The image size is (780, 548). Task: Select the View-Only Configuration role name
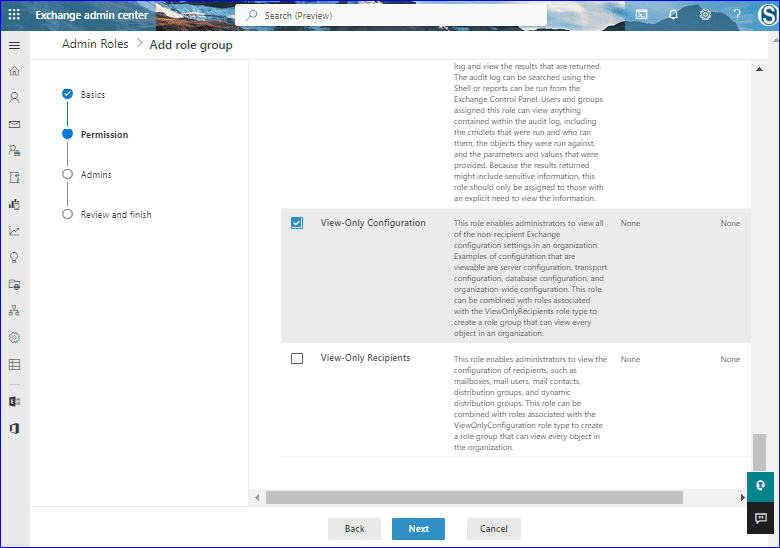tap(373, 223)
